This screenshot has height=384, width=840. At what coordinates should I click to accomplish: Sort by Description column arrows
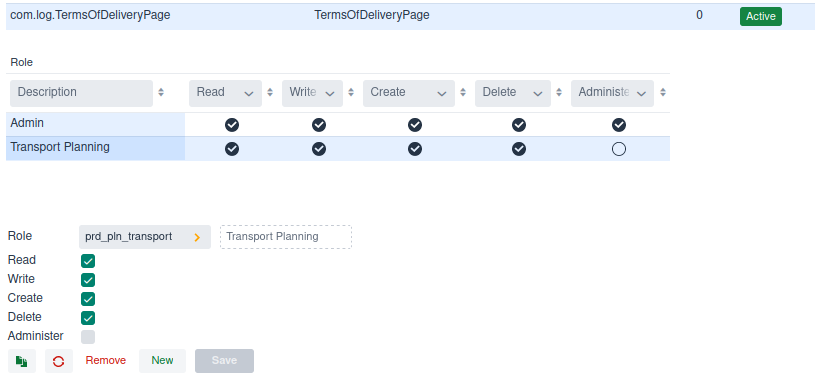[161, 92]
